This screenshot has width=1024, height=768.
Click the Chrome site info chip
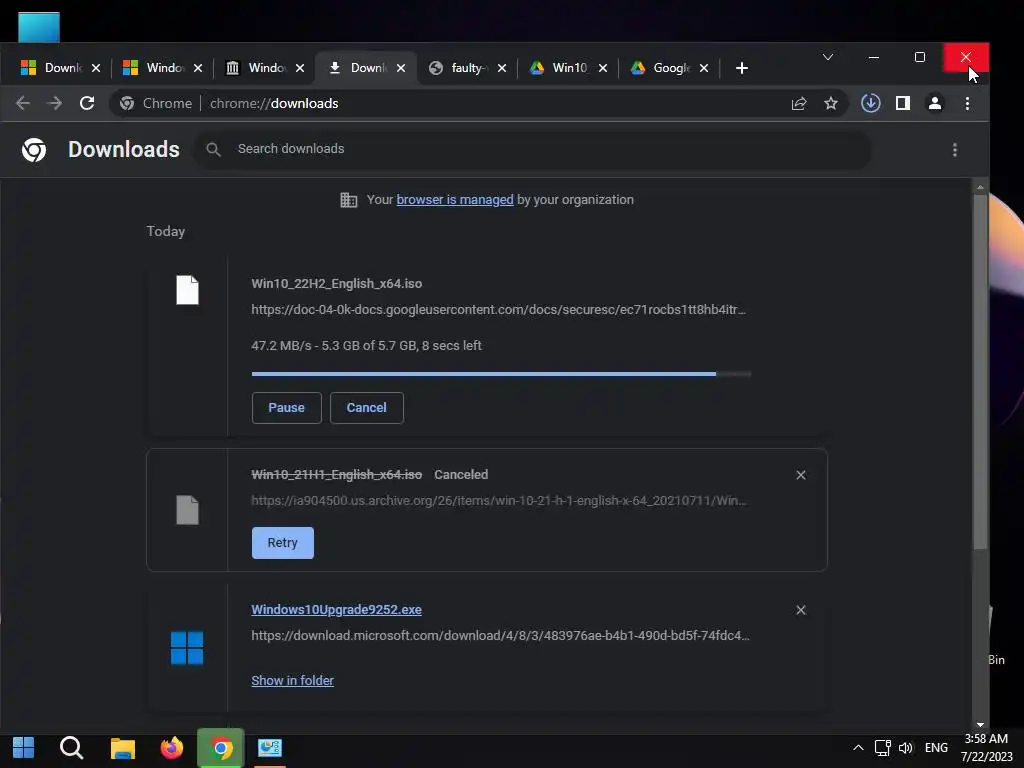pyautogui.click(x=156, y=103)
